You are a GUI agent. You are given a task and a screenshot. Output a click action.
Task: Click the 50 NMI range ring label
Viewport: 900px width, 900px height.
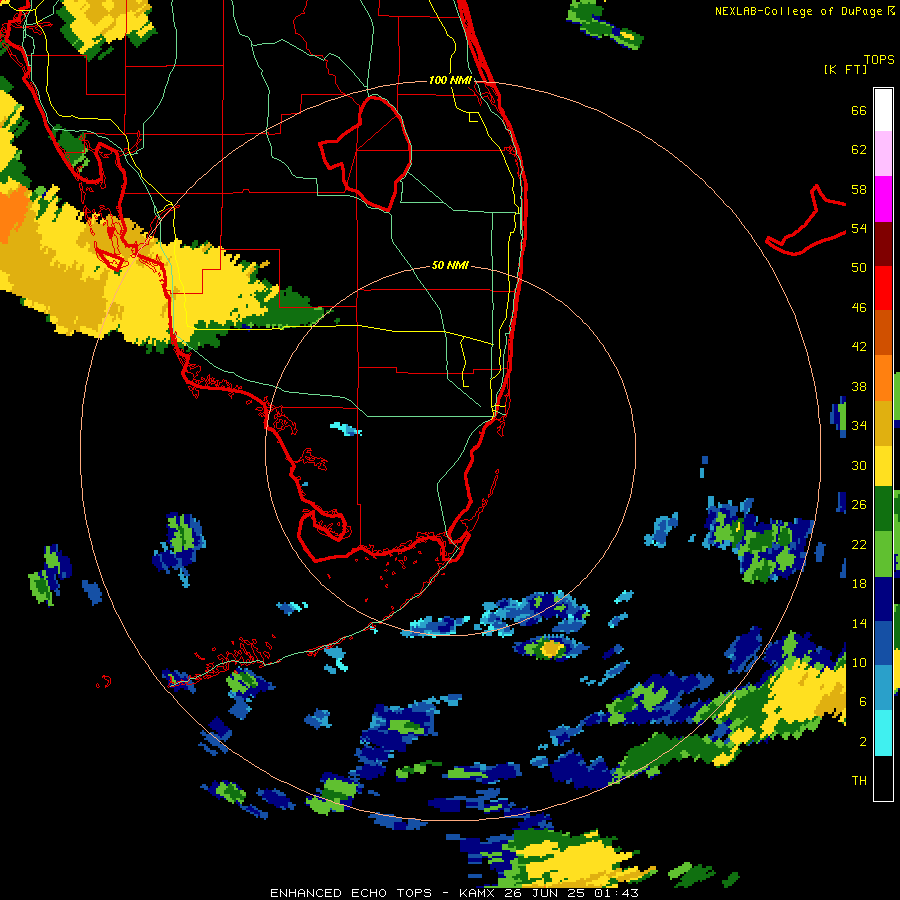[x=450, y=265]
